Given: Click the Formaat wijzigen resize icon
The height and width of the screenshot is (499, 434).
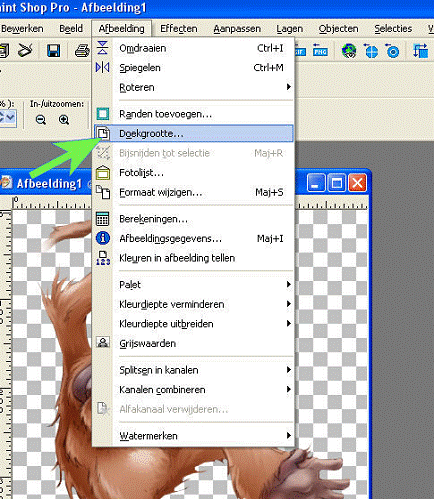Looking at the screenshot, I should pos(103,192).
